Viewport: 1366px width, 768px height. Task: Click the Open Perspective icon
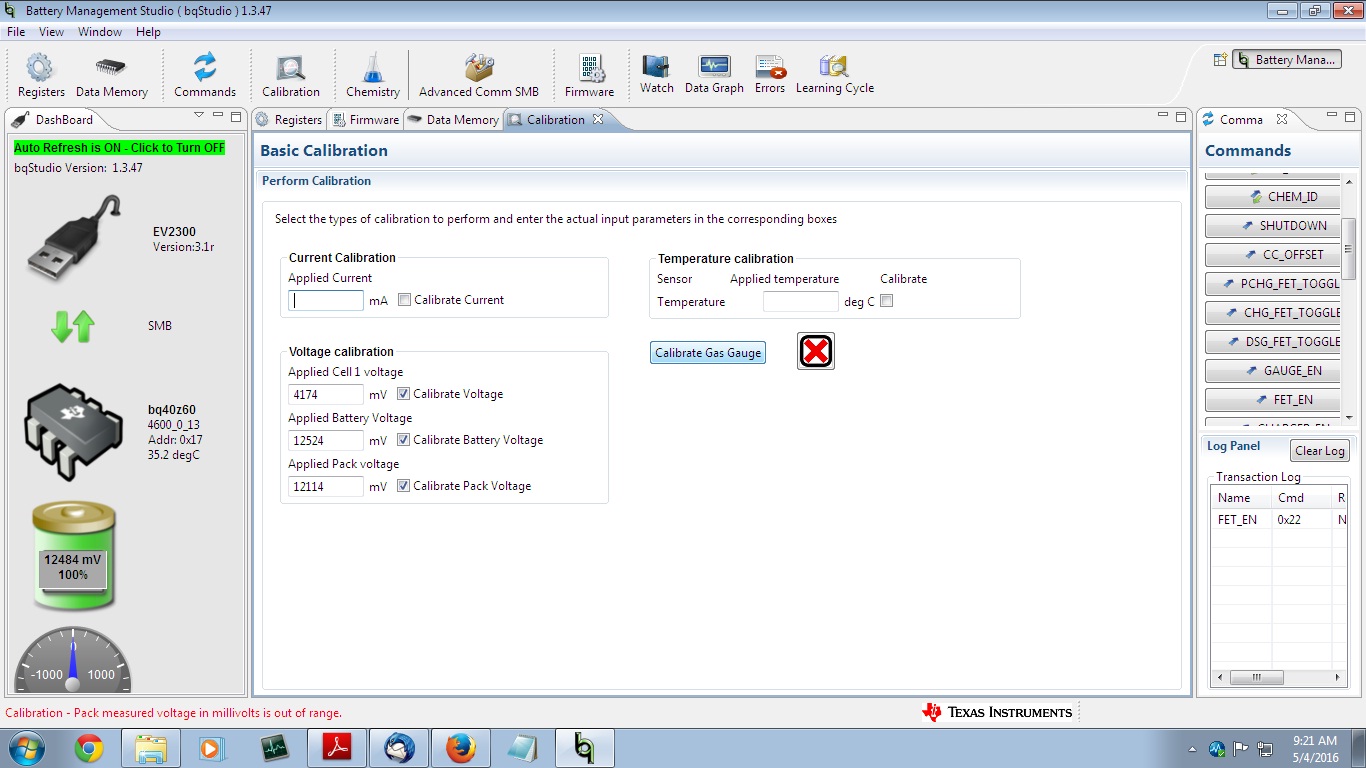1220,60
